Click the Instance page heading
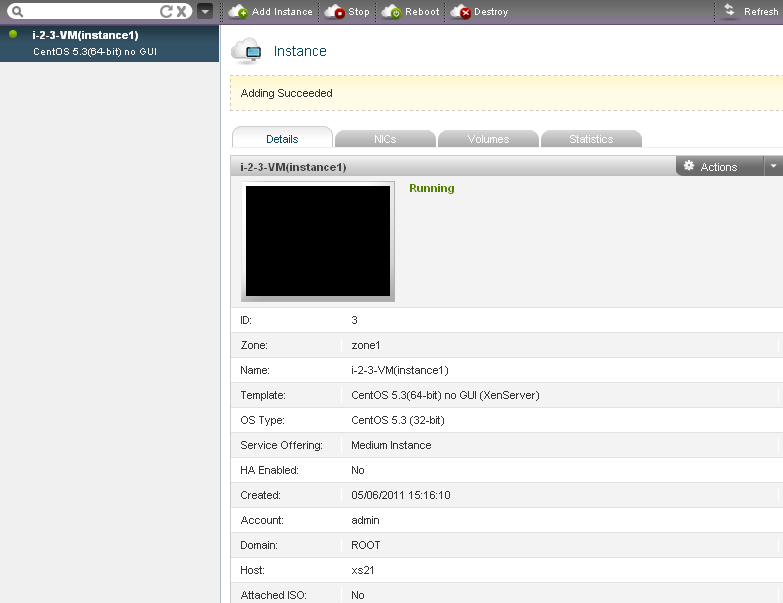 [x=300, y=51]
